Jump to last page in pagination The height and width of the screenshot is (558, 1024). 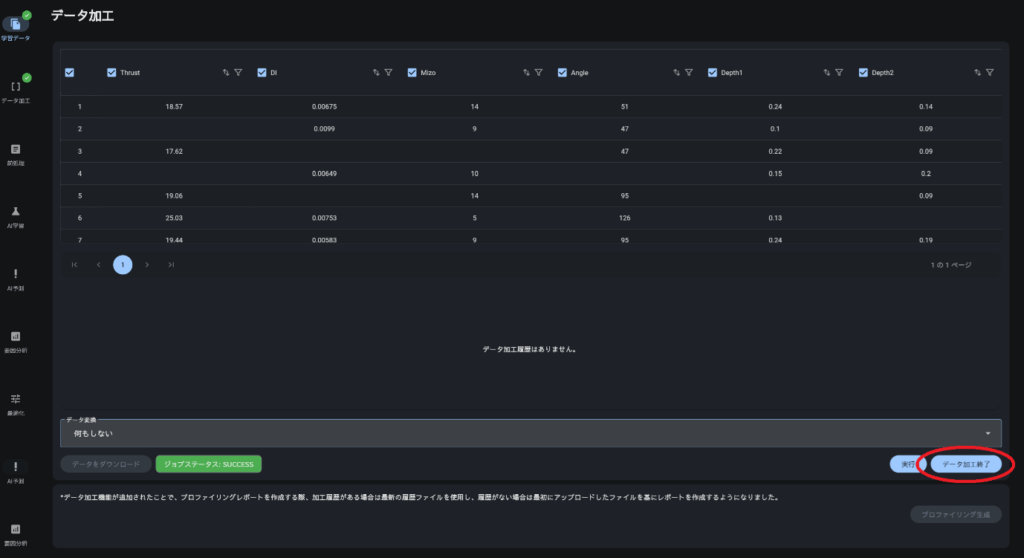point(171,265)
